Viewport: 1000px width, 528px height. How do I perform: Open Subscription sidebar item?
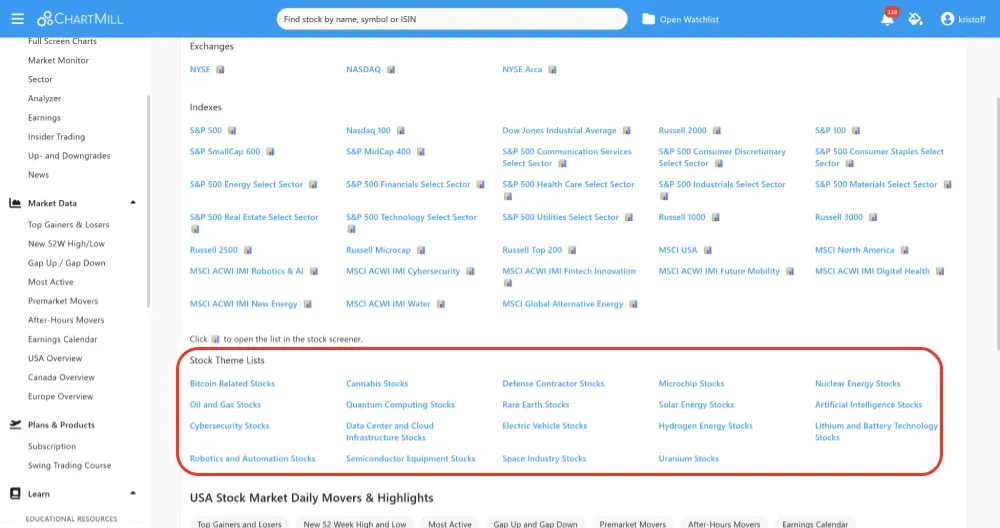pos(52,446)
